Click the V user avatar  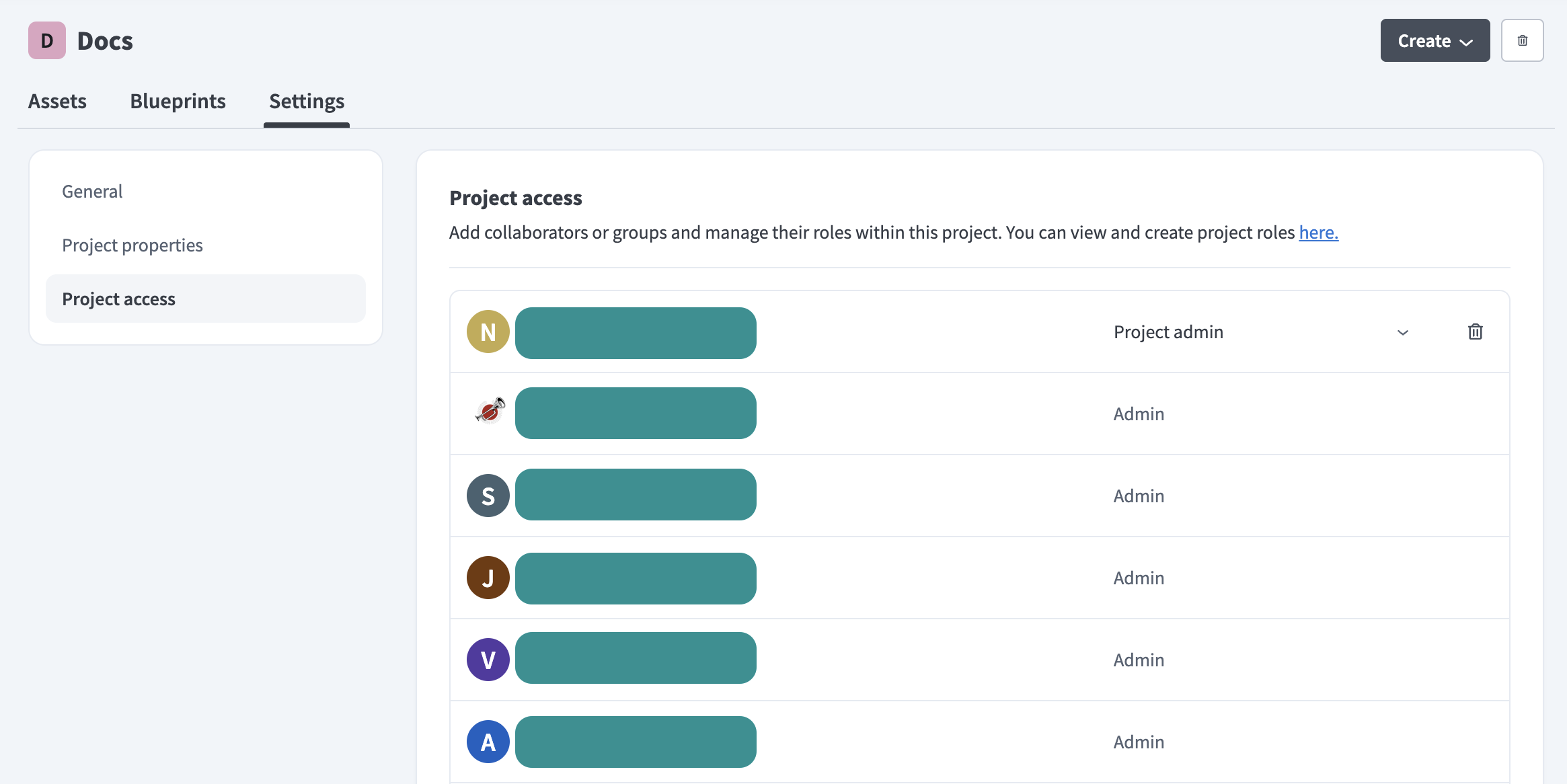[488, 660]
